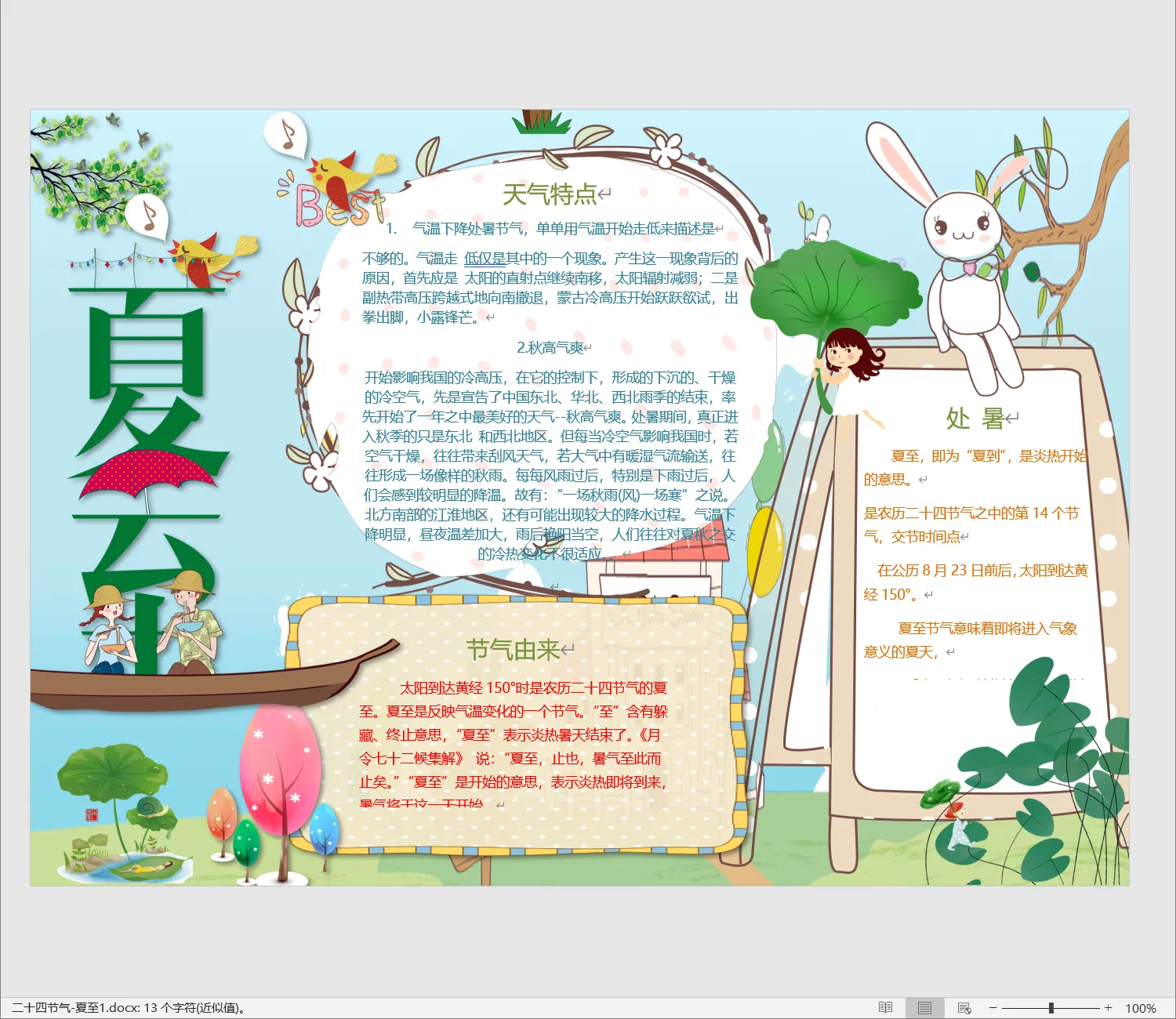Open zoom dialog via 100% level
This screenshot has width=1176, height=1019.
[1141, 1009]
